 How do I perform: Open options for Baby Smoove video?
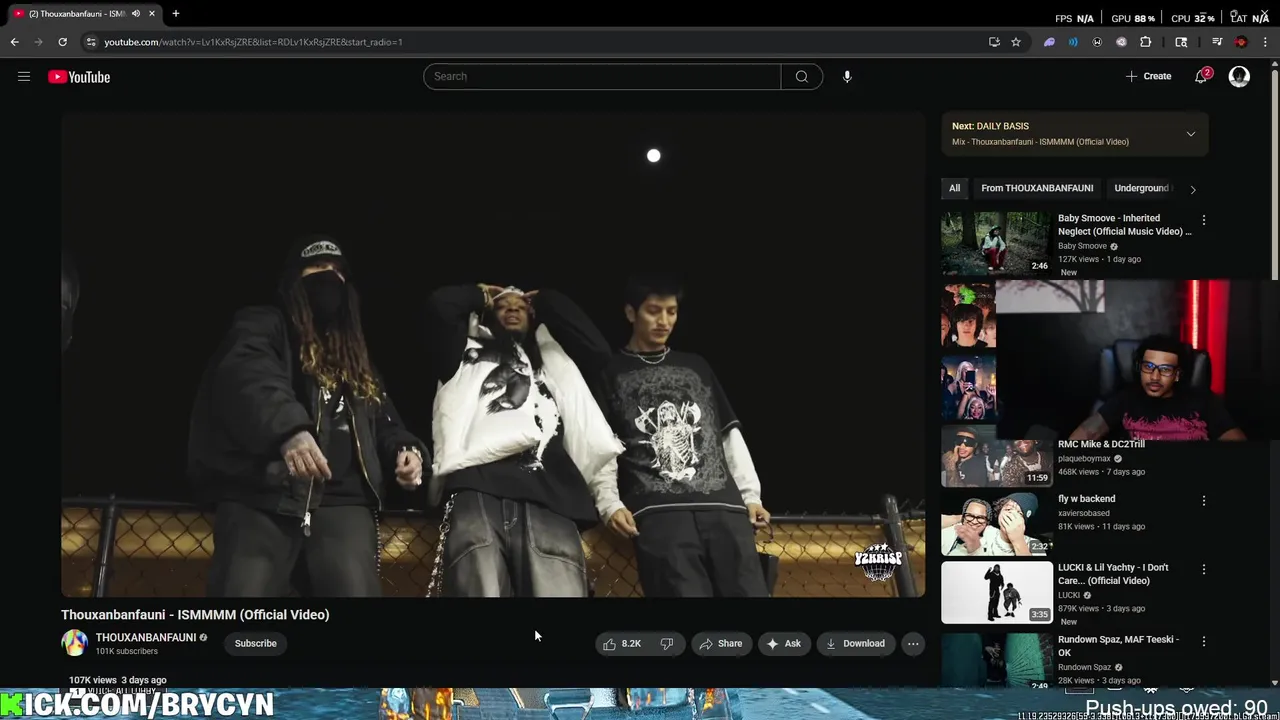click(x=1204, y=220)
